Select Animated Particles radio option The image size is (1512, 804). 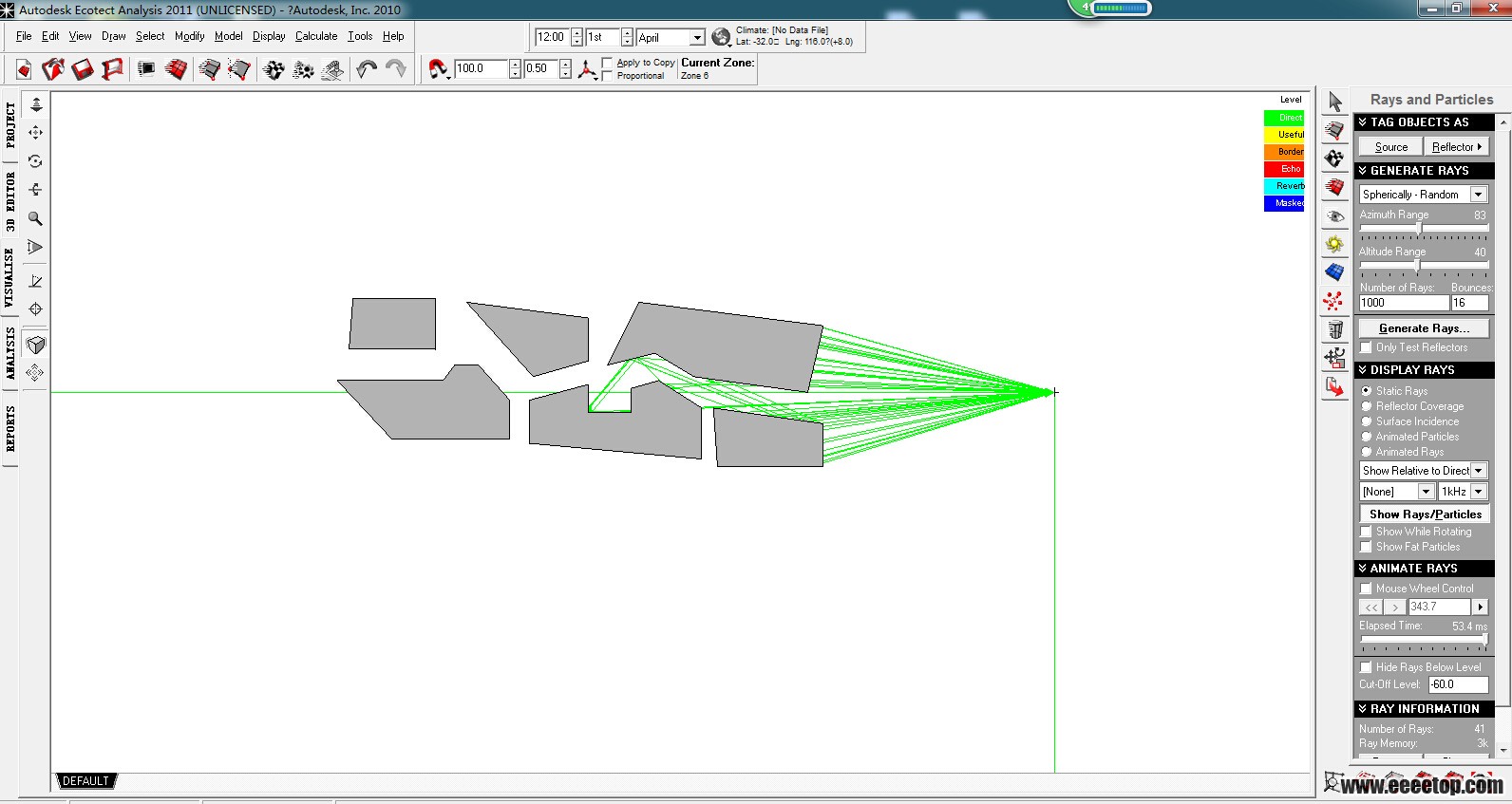[x=1366, y=437]
